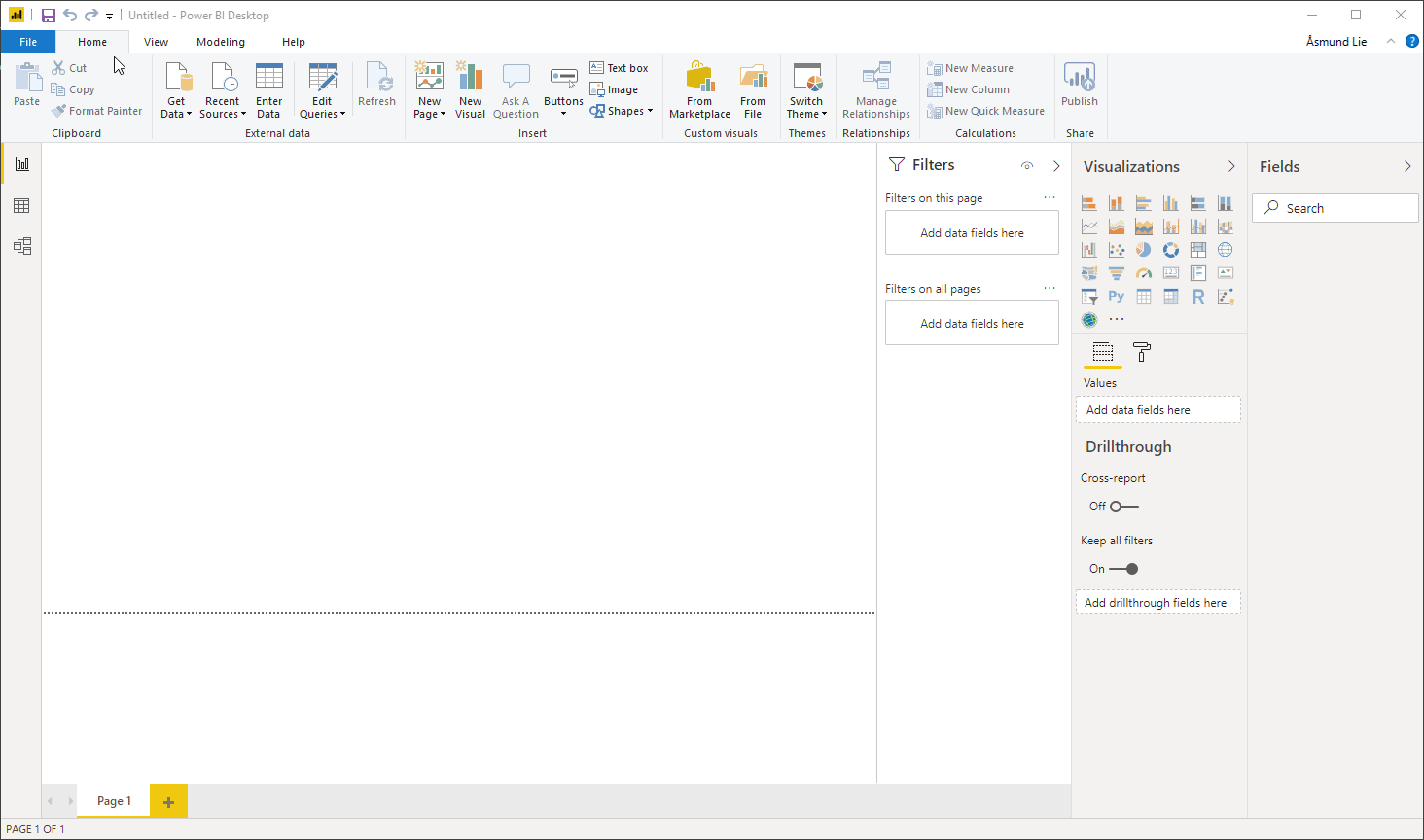Toggle Filters pane visibility eye icon

tap(1026, 166)
